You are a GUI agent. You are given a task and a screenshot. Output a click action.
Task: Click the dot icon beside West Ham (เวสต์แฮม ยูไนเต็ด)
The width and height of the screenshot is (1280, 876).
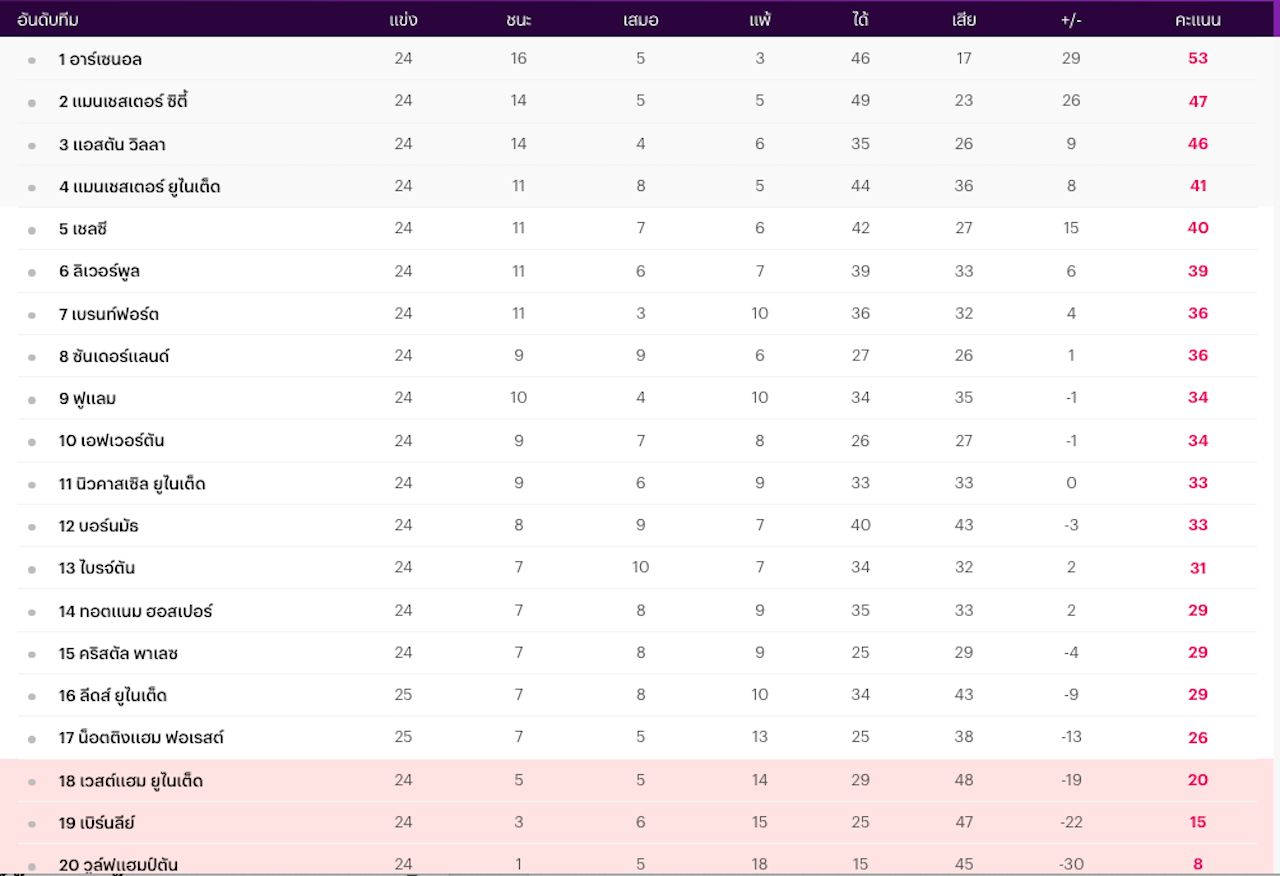[32, 782]
